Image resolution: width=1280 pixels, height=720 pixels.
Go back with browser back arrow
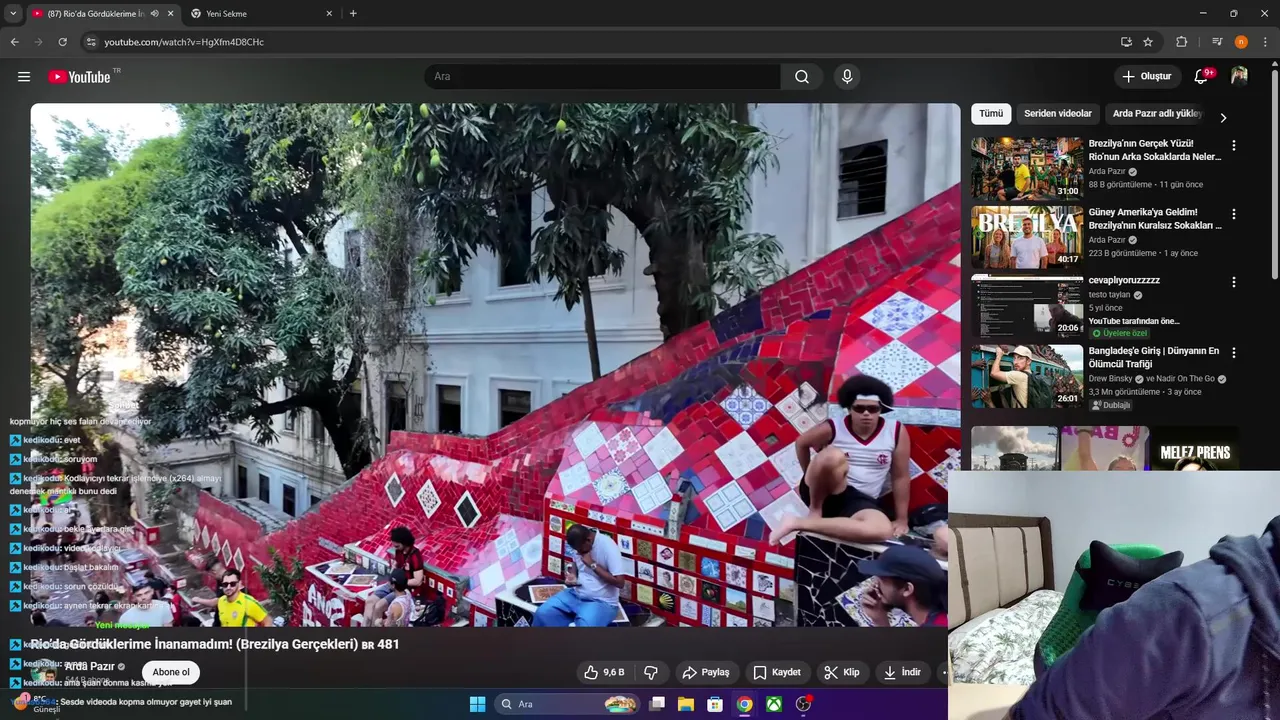[x=14, y=42]
